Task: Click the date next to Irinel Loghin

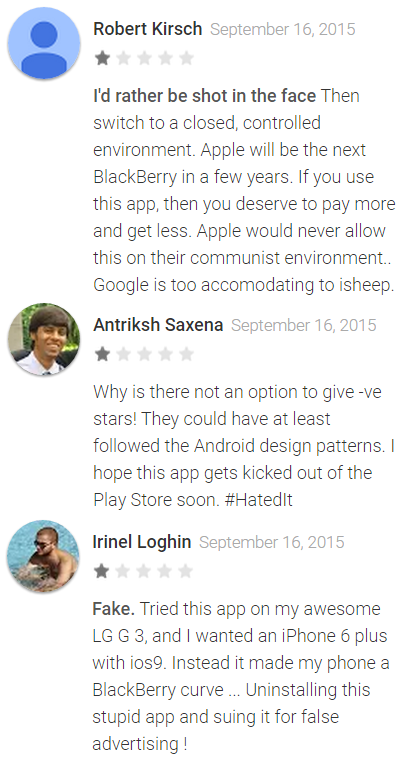Action: coord(272,543)
